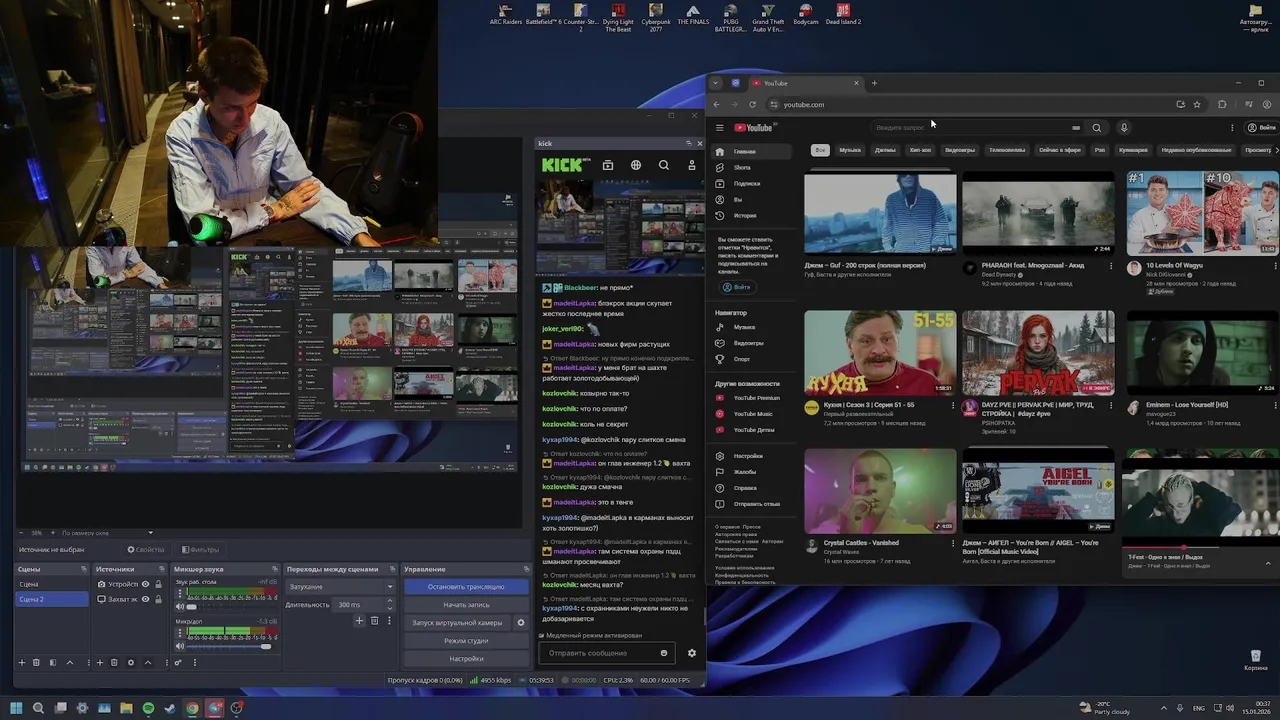The width and height of the screenshot is (1280, 720).
Task: Go back with the browser back arrow
Action: [x=716, y=104]
